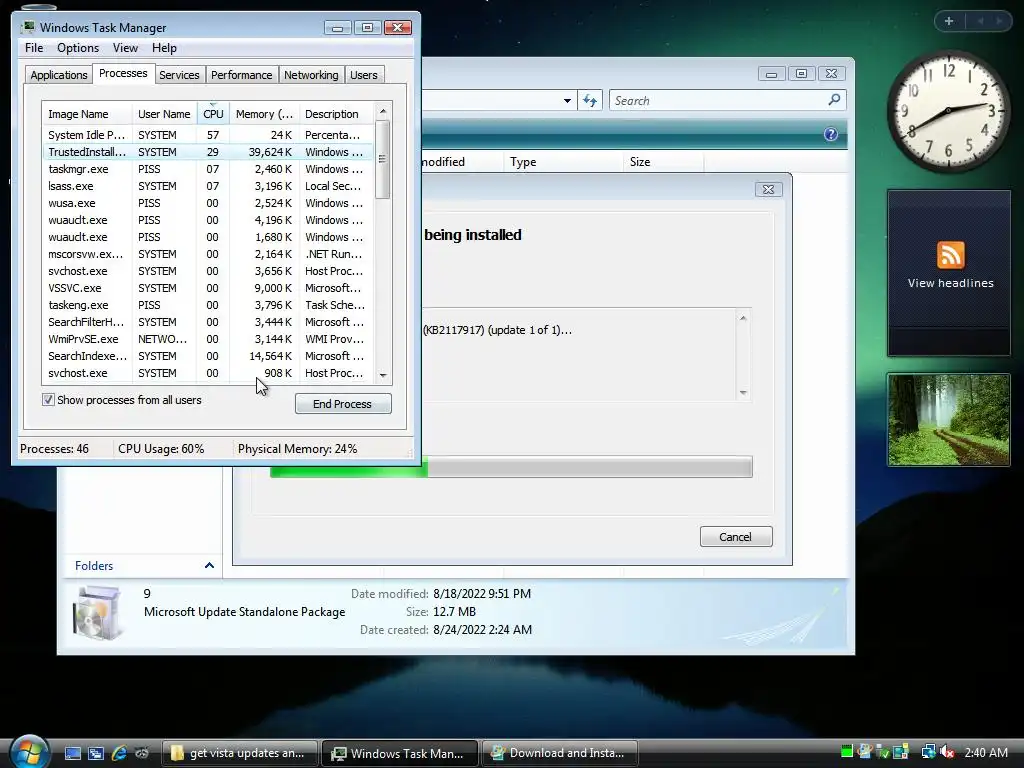Cancel the update installation
This screenshot has width=1024, height=768.
point(736,536)
